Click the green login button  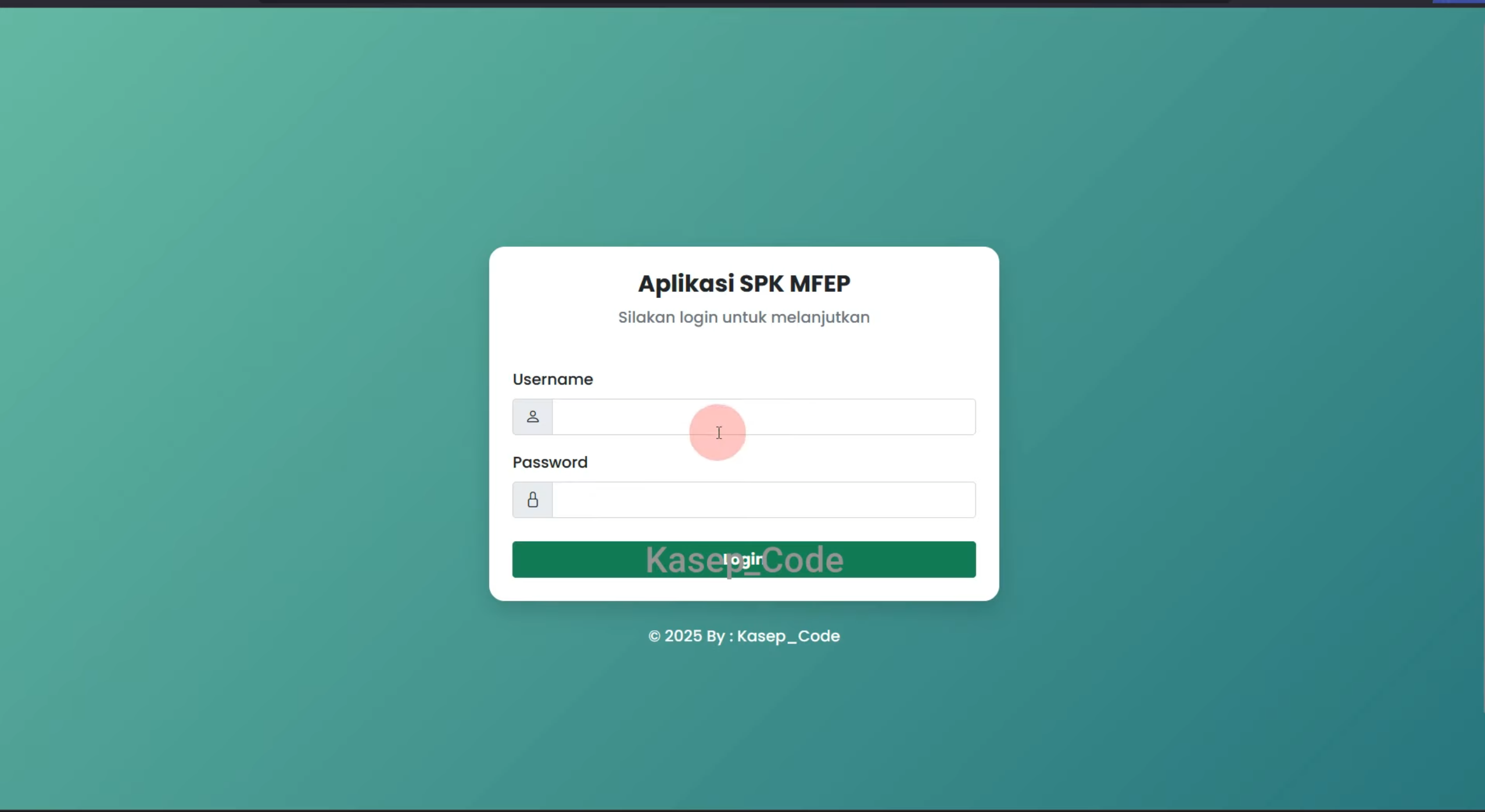click(744, 559)
